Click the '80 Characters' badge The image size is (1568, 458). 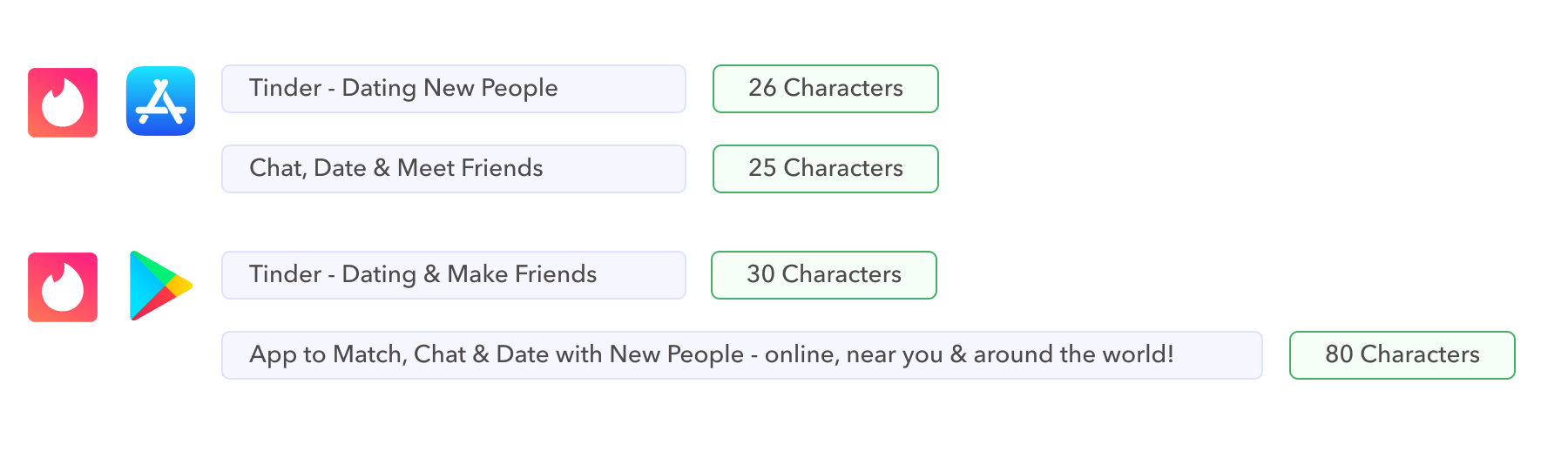pyautogui.click(x=1402, y=355)
